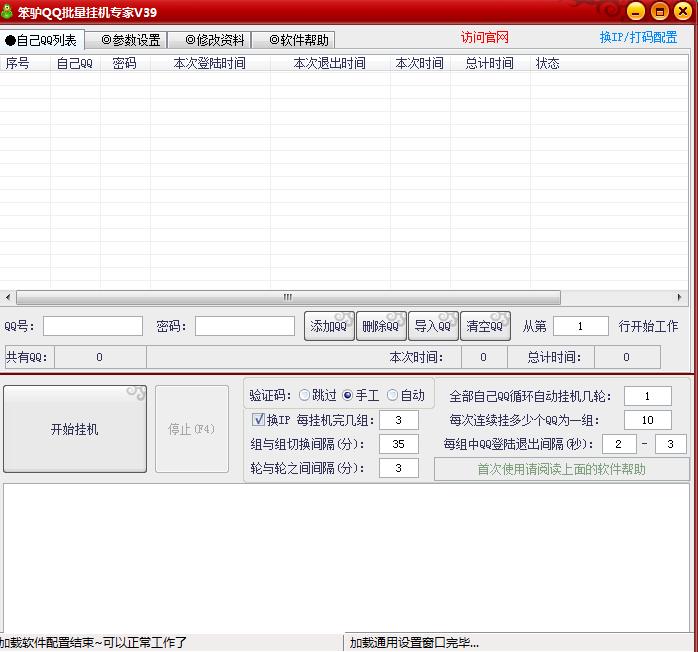Click the 清空QQ button

(x=485, y=326)
